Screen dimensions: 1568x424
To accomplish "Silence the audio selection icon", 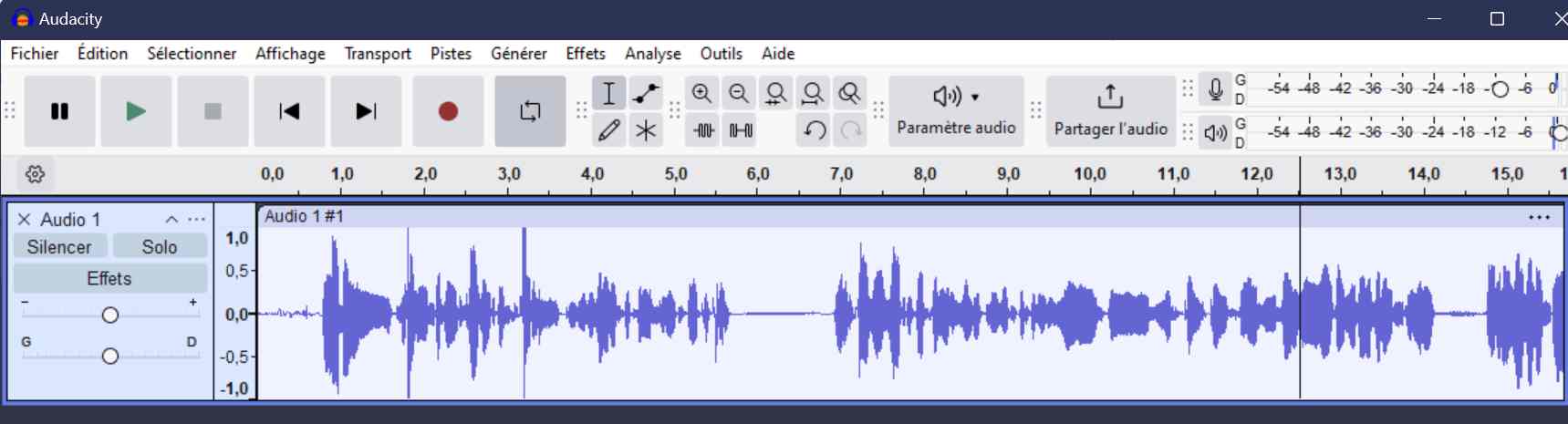I will point(741,130).
